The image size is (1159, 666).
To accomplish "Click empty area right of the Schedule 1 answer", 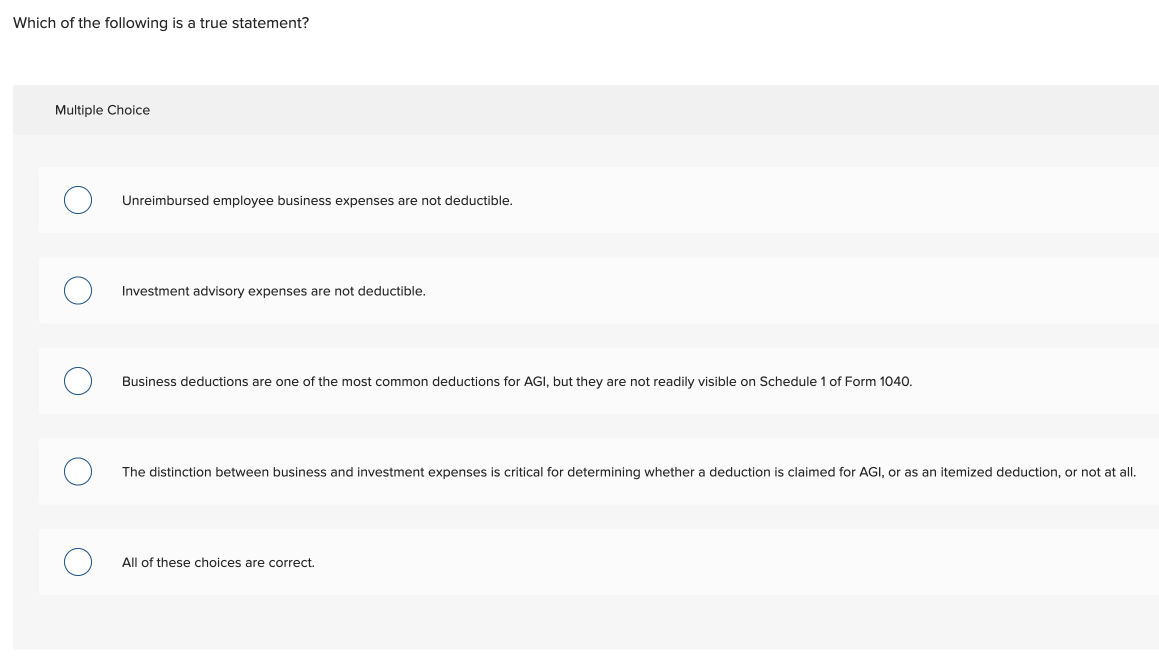I will [1030, 382].
